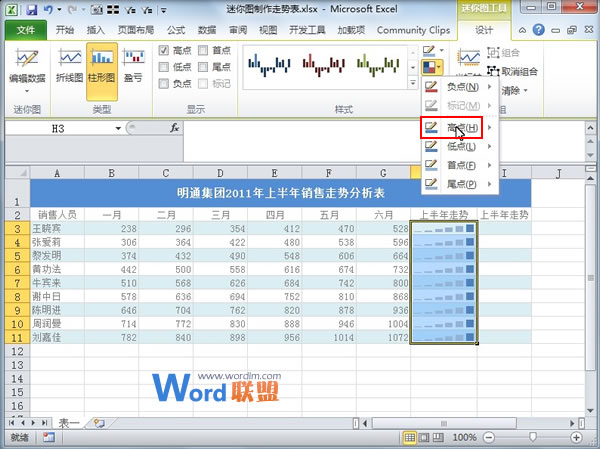Enable the 首点 first point checkbox

pyautogui.click(x=202, y=50)
